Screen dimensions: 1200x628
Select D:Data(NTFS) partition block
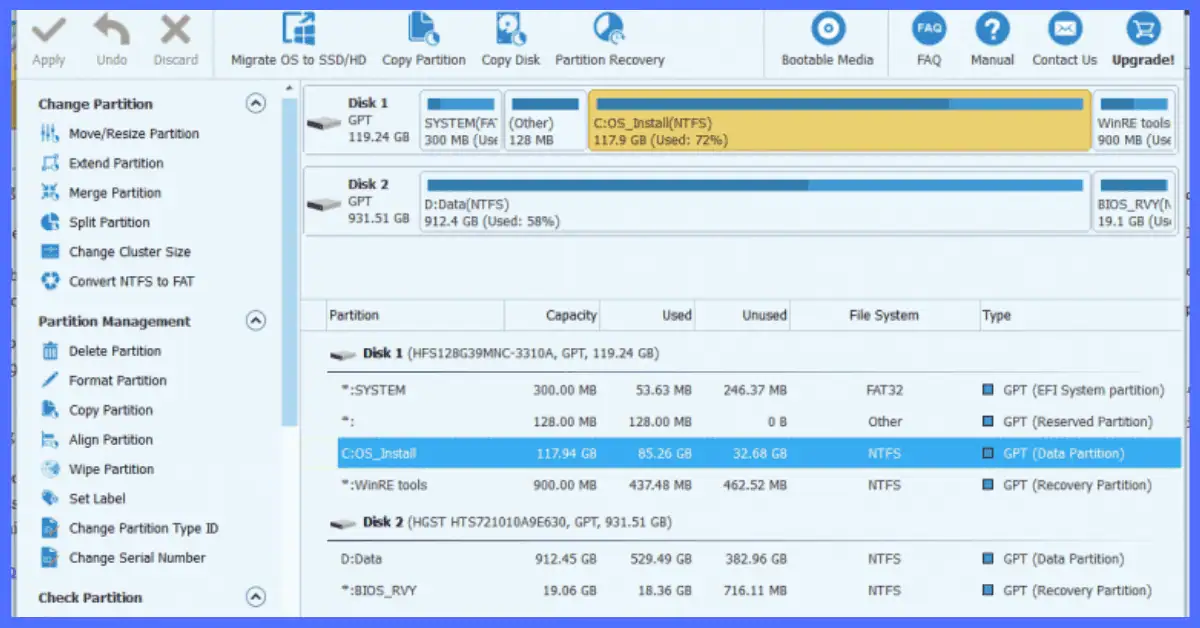pyautogui.click(x=755, y=202)
